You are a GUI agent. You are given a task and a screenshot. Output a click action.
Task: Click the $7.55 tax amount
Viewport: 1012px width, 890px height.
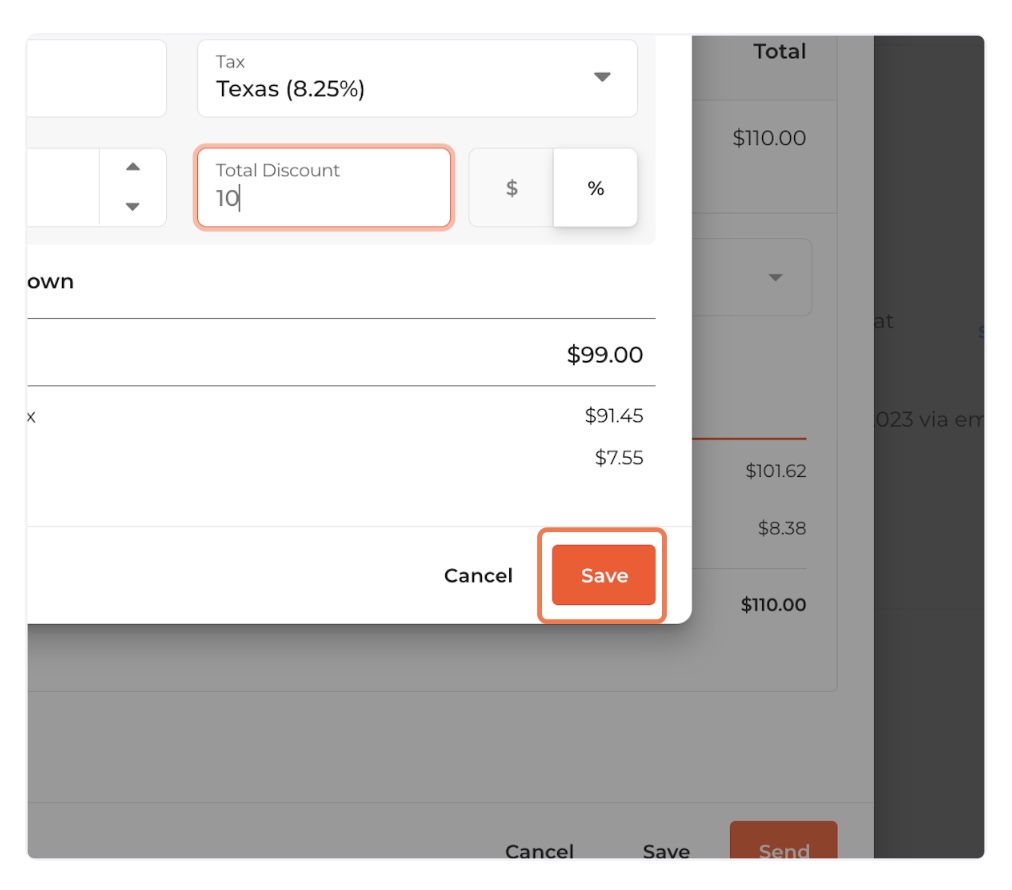point(618,458)
